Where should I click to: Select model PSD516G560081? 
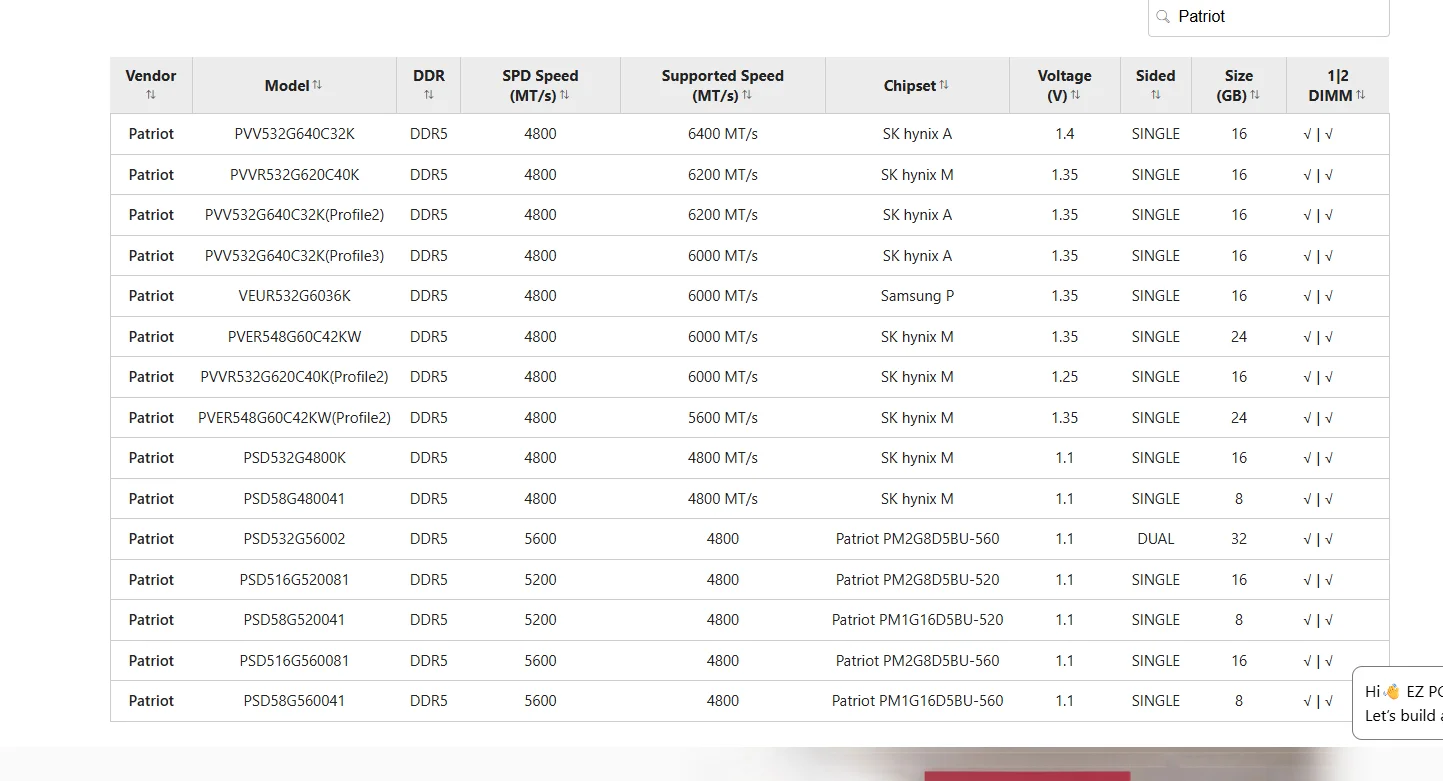click(x=295, y=661)
